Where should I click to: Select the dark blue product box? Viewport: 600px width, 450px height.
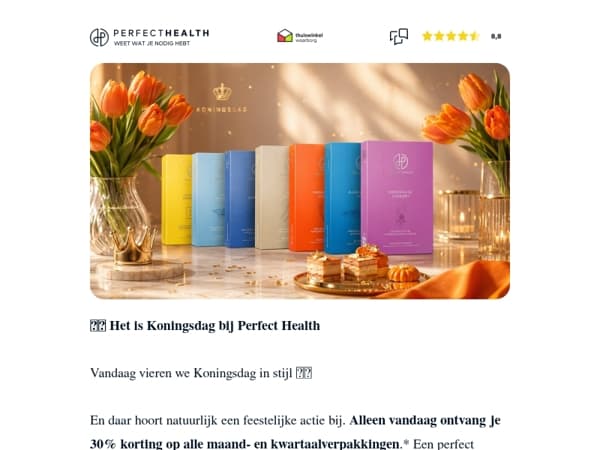(x=240, y=199)
